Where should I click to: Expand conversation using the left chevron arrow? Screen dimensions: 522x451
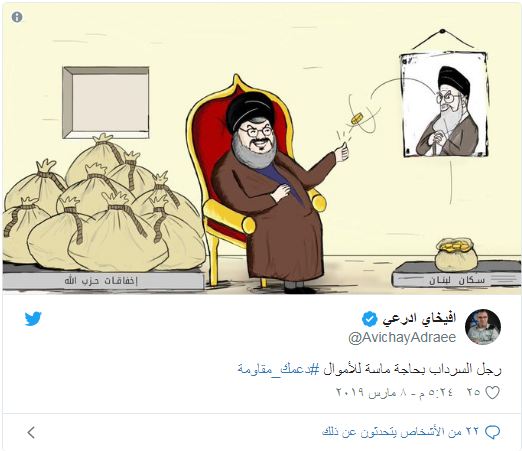[31, 432]
